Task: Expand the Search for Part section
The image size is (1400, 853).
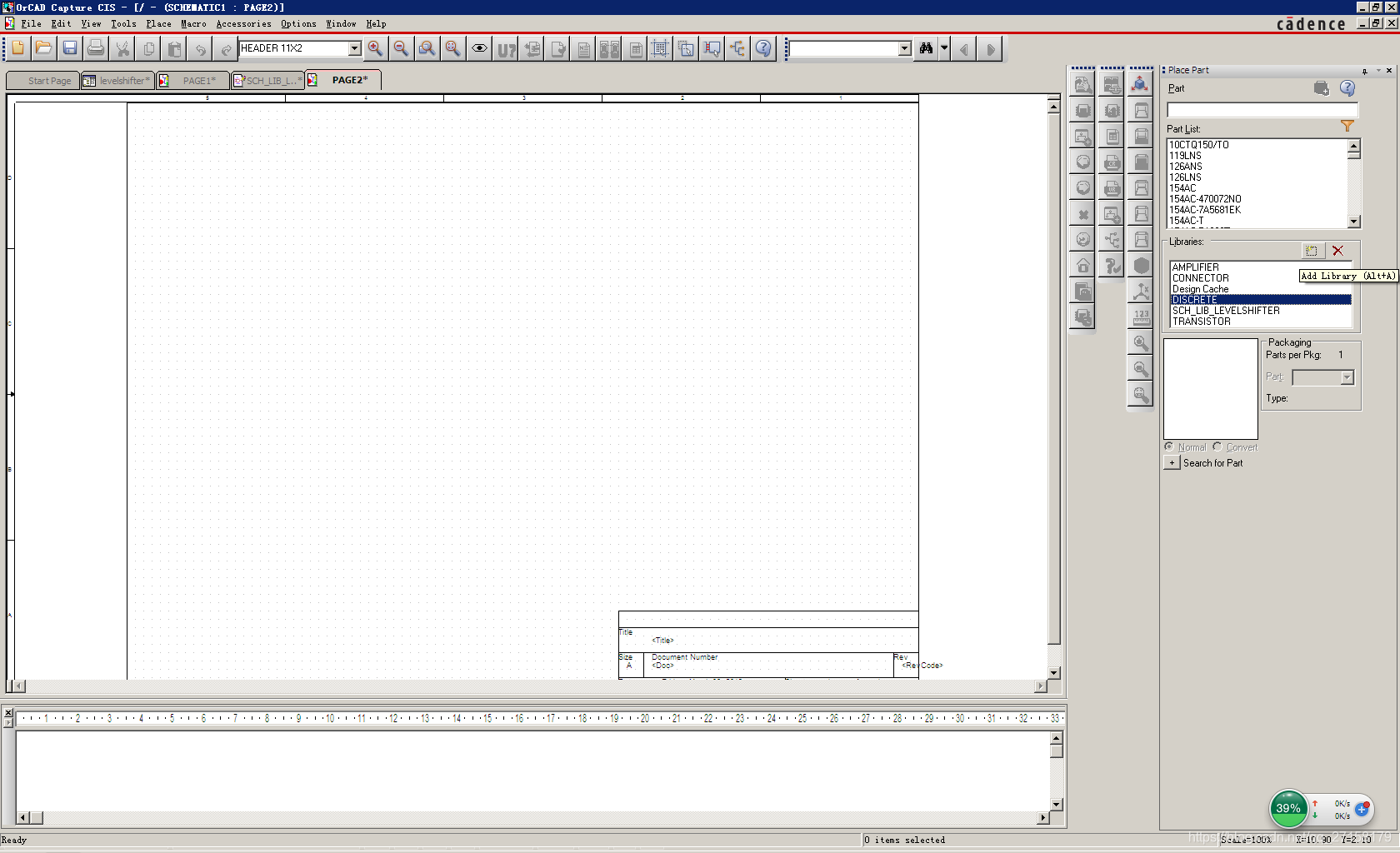Action: click(x=1172, y=463)
